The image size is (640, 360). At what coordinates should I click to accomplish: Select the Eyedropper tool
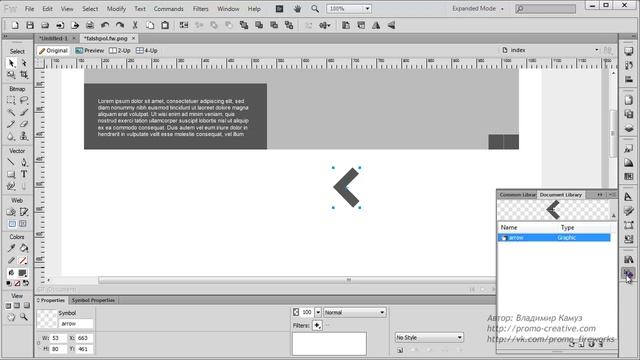click(11, 248)
